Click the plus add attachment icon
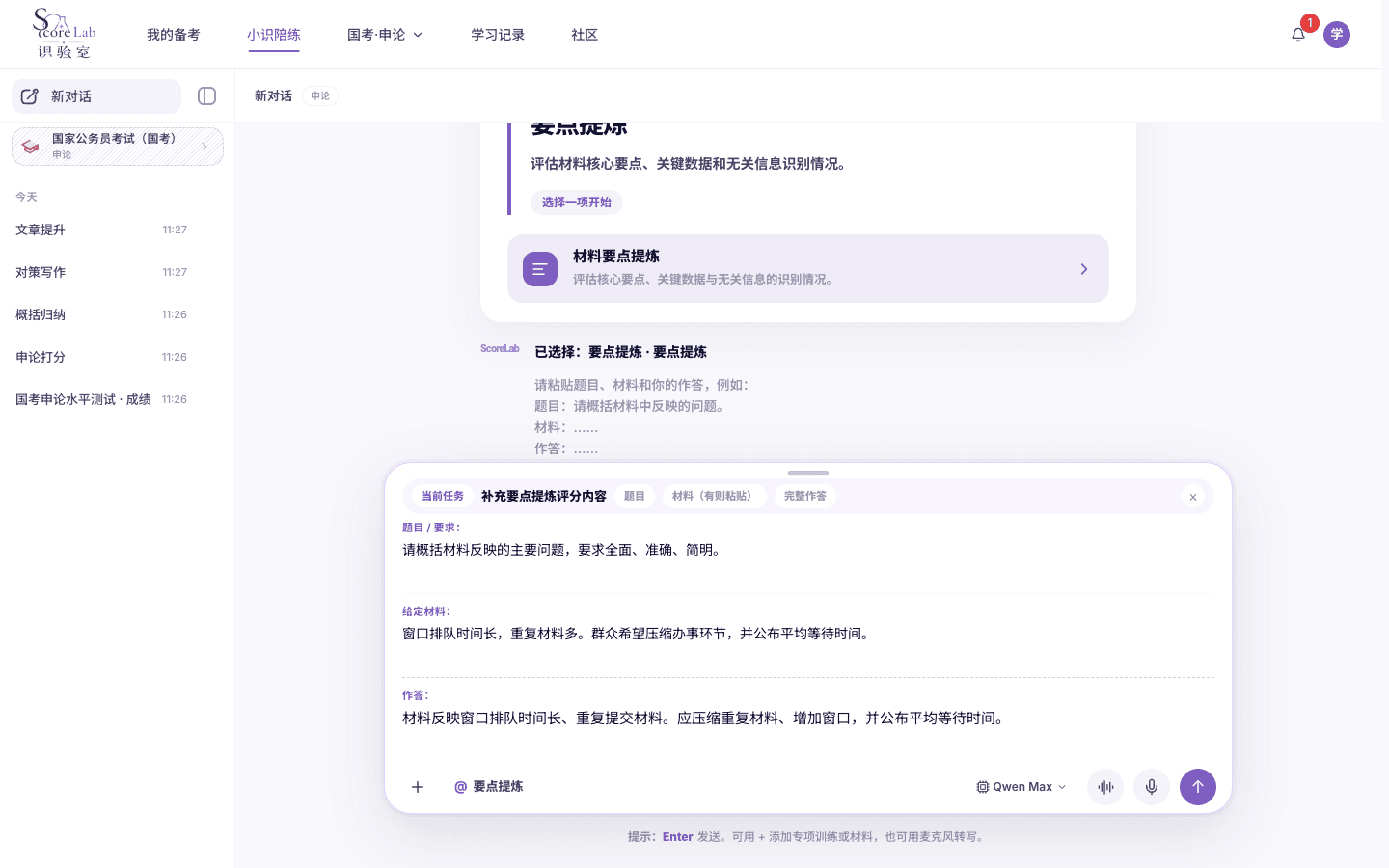Image resolution: width=1389 pixels, height=868 pixels. point(418,787)
